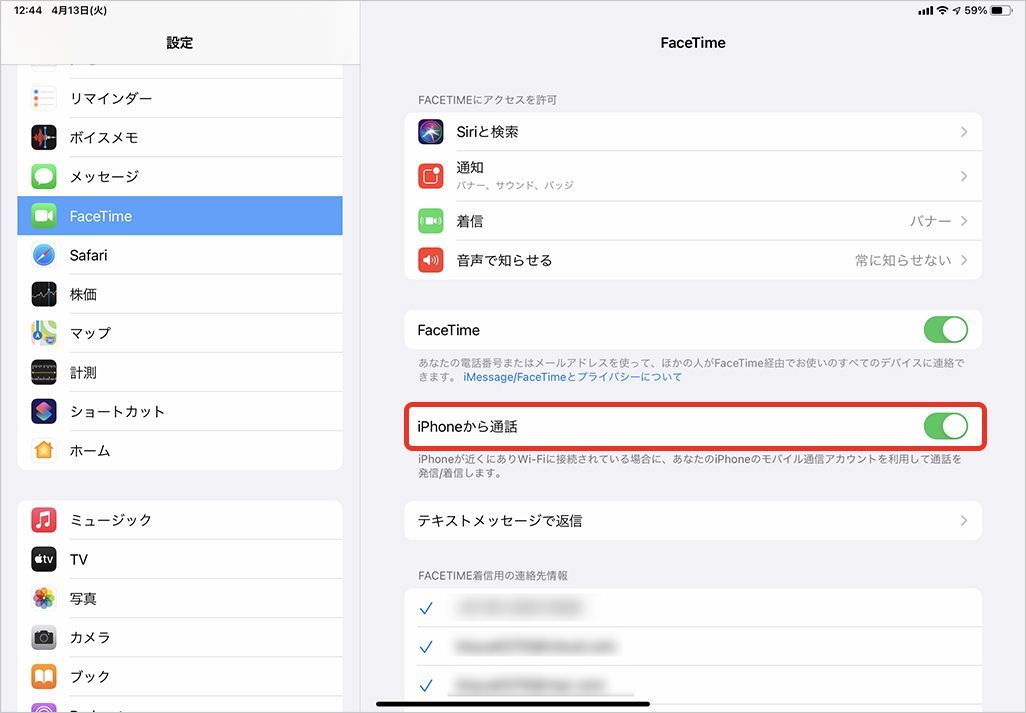Select ボイスメモ in settings list
Image resolution: width=1026 pixels, height=713 pixels.
180,137
